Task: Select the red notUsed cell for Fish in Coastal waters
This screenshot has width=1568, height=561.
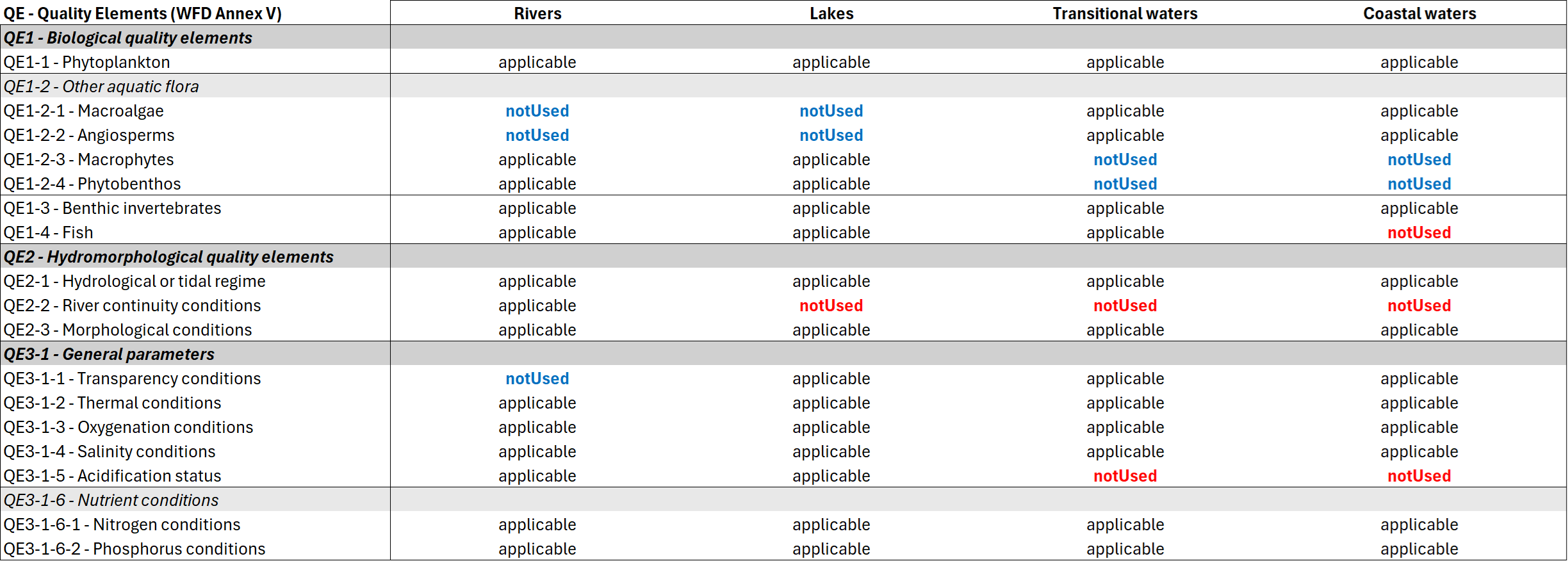Action: coord(1419,232)
